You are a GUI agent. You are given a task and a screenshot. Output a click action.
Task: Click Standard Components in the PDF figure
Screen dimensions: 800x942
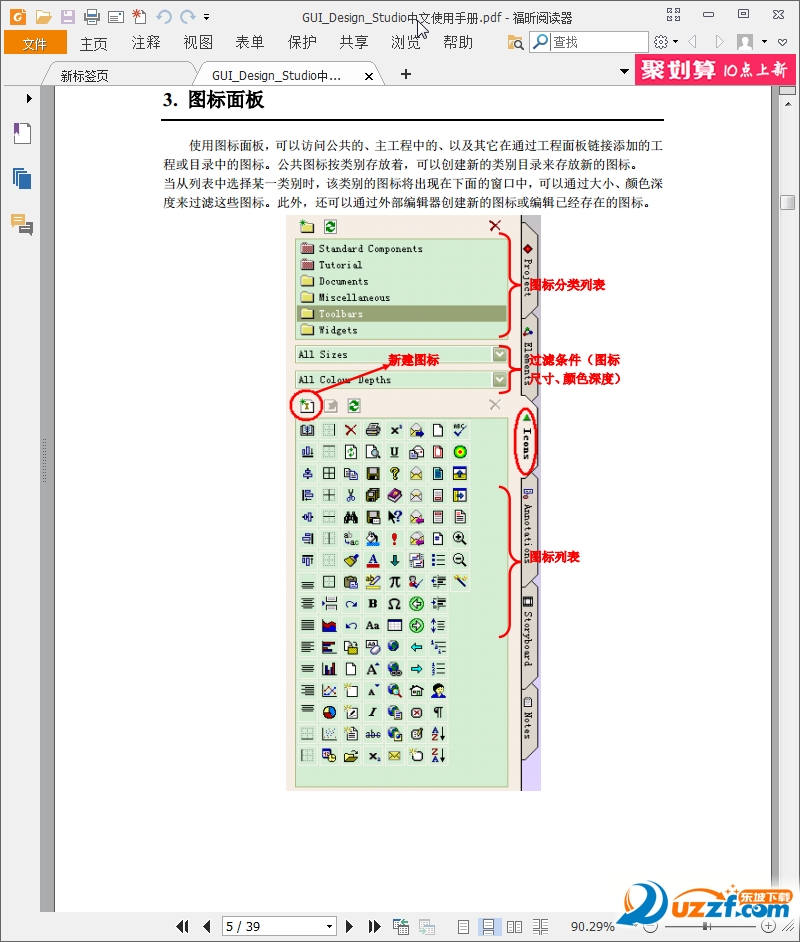(x=370, y=248)
